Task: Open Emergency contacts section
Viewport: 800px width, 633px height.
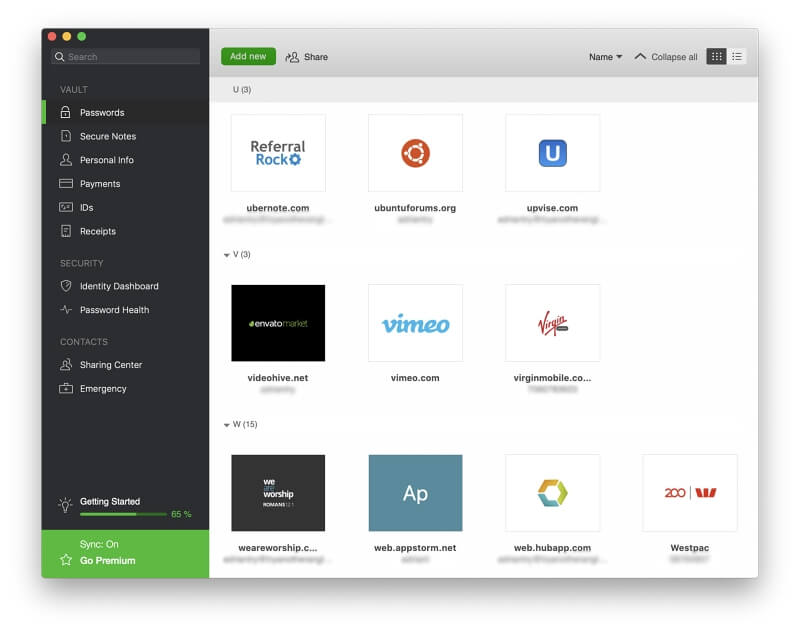Action: tap(125, 389)
